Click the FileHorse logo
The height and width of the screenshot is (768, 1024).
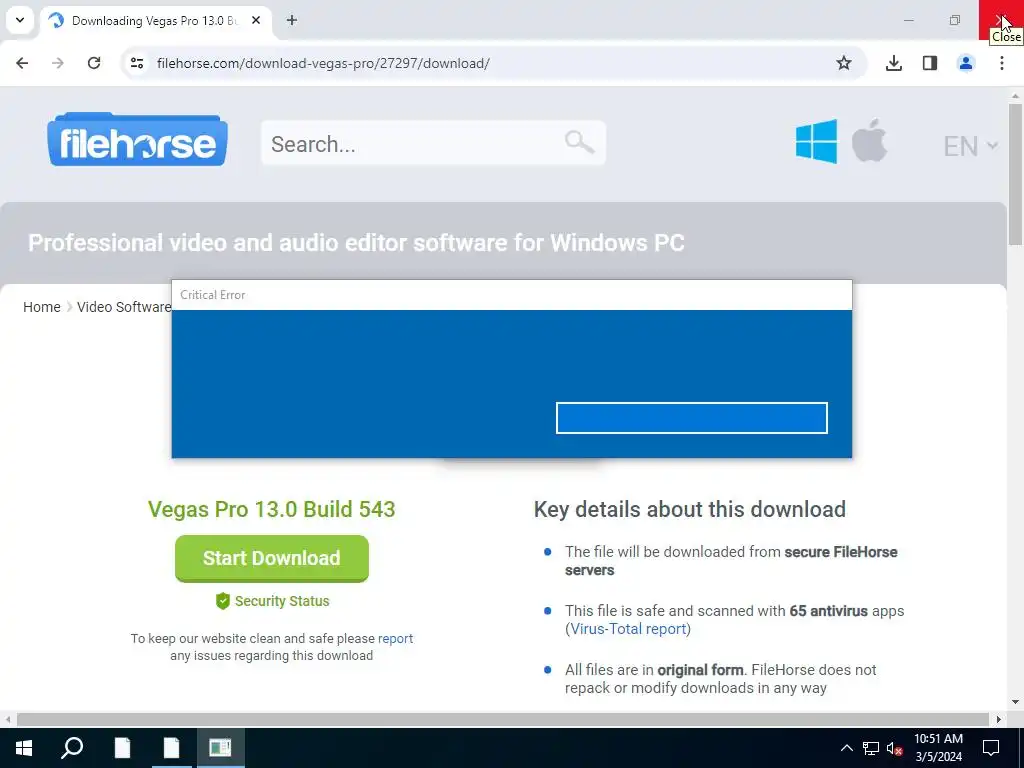click(137, 140)
